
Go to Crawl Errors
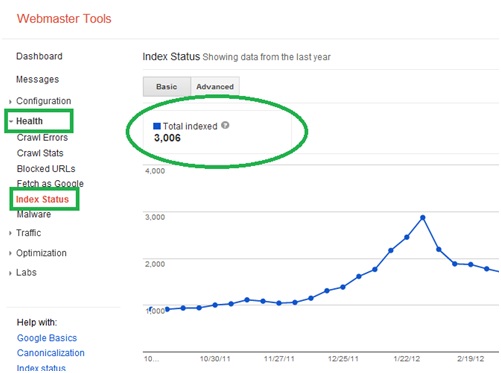click(42, 138)
